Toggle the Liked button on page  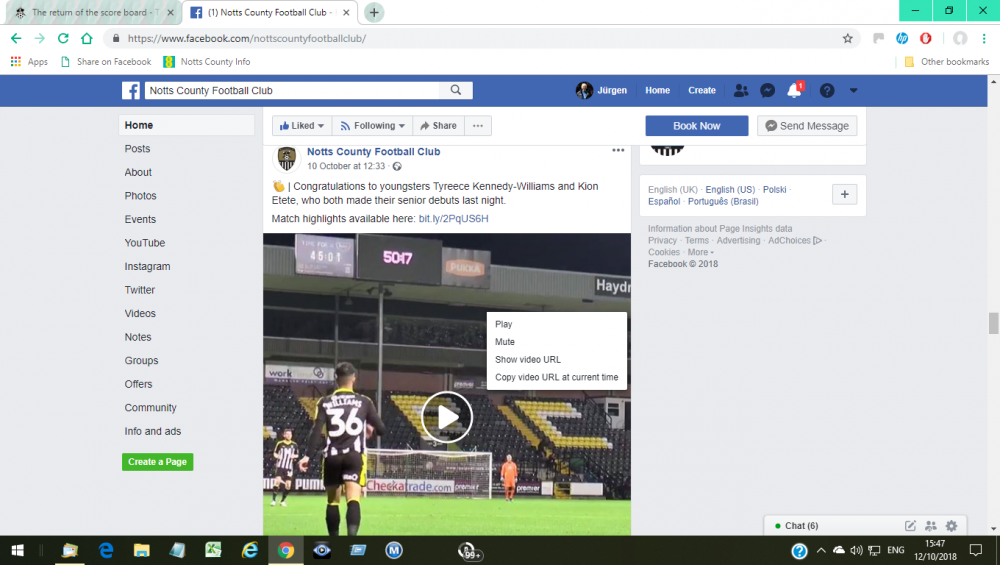pyautogui.click(x=302, y=126)
